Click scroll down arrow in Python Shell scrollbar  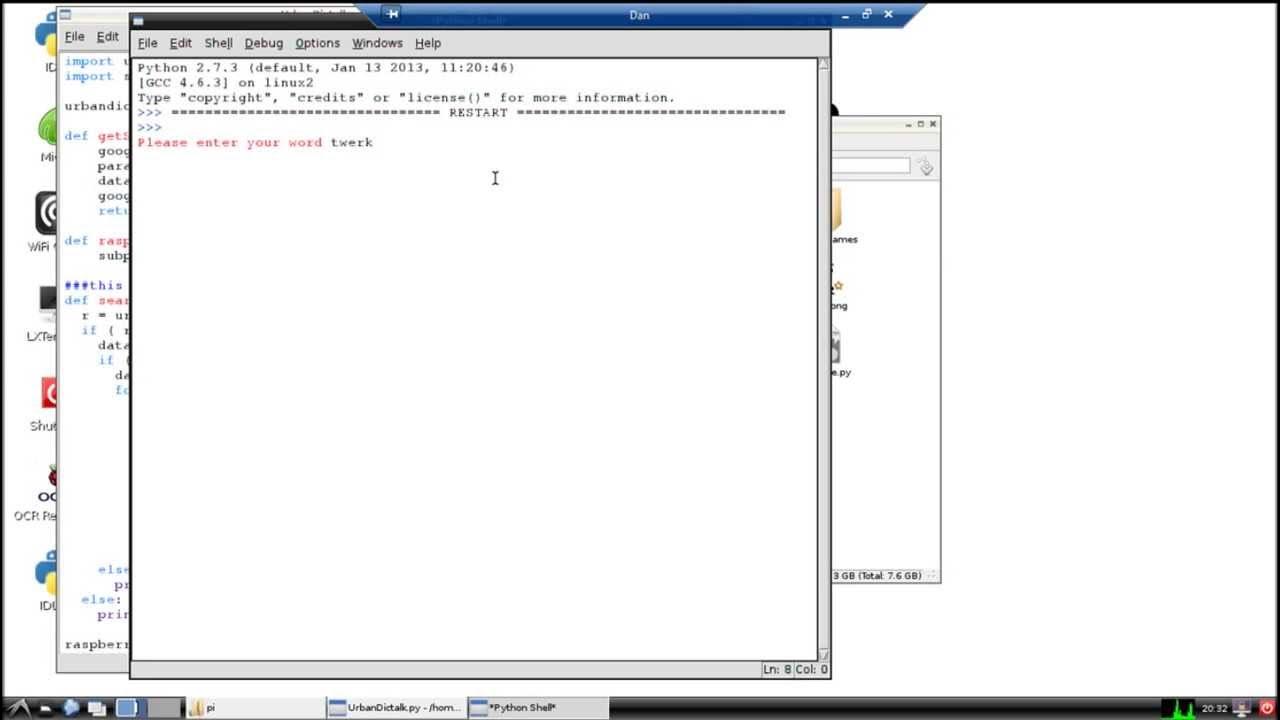point(824,654)
